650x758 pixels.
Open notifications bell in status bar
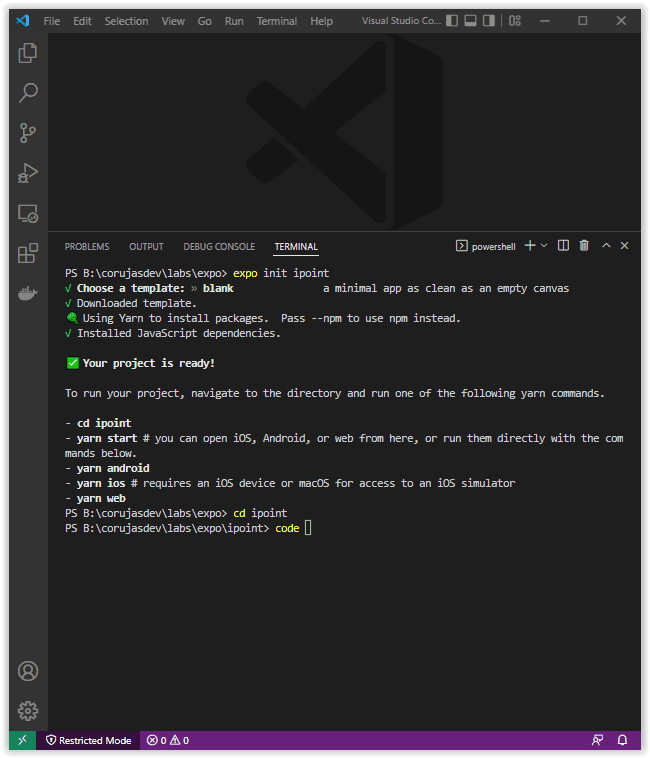coord(622,740)
